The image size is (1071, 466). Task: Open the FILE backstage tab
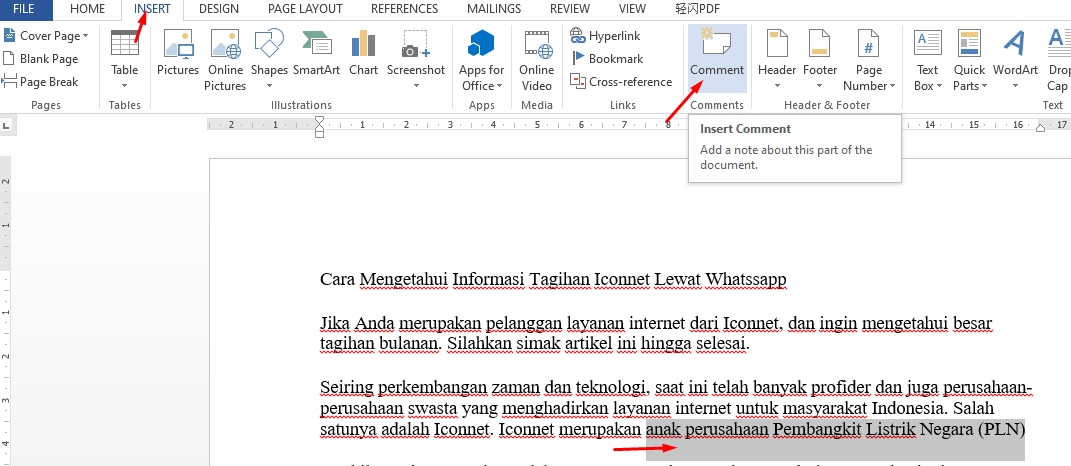tap(25, 10)
